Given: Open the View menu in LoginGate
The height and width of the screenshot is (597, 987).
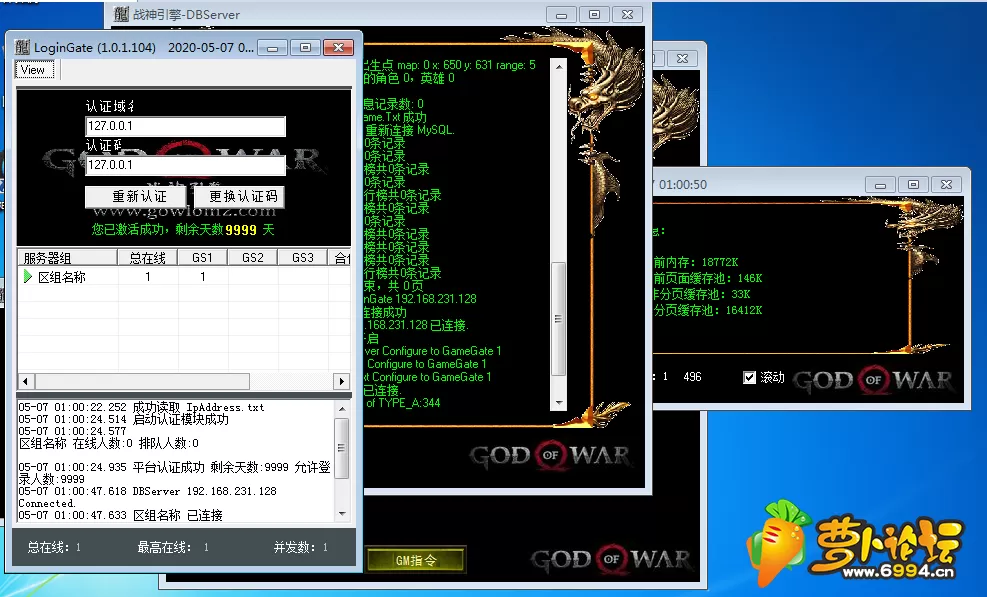Looking at the screenshot, I should 33,70.
